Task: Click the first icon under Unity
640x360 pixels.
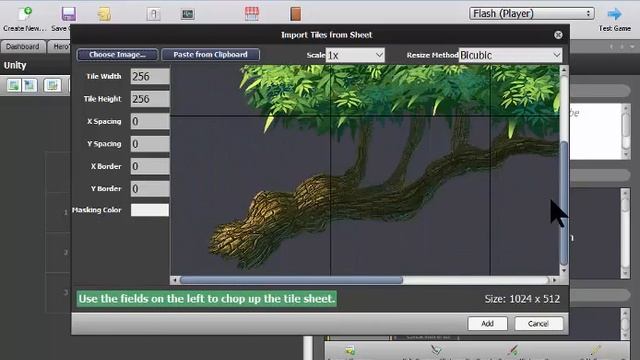Action: (13, 85)
